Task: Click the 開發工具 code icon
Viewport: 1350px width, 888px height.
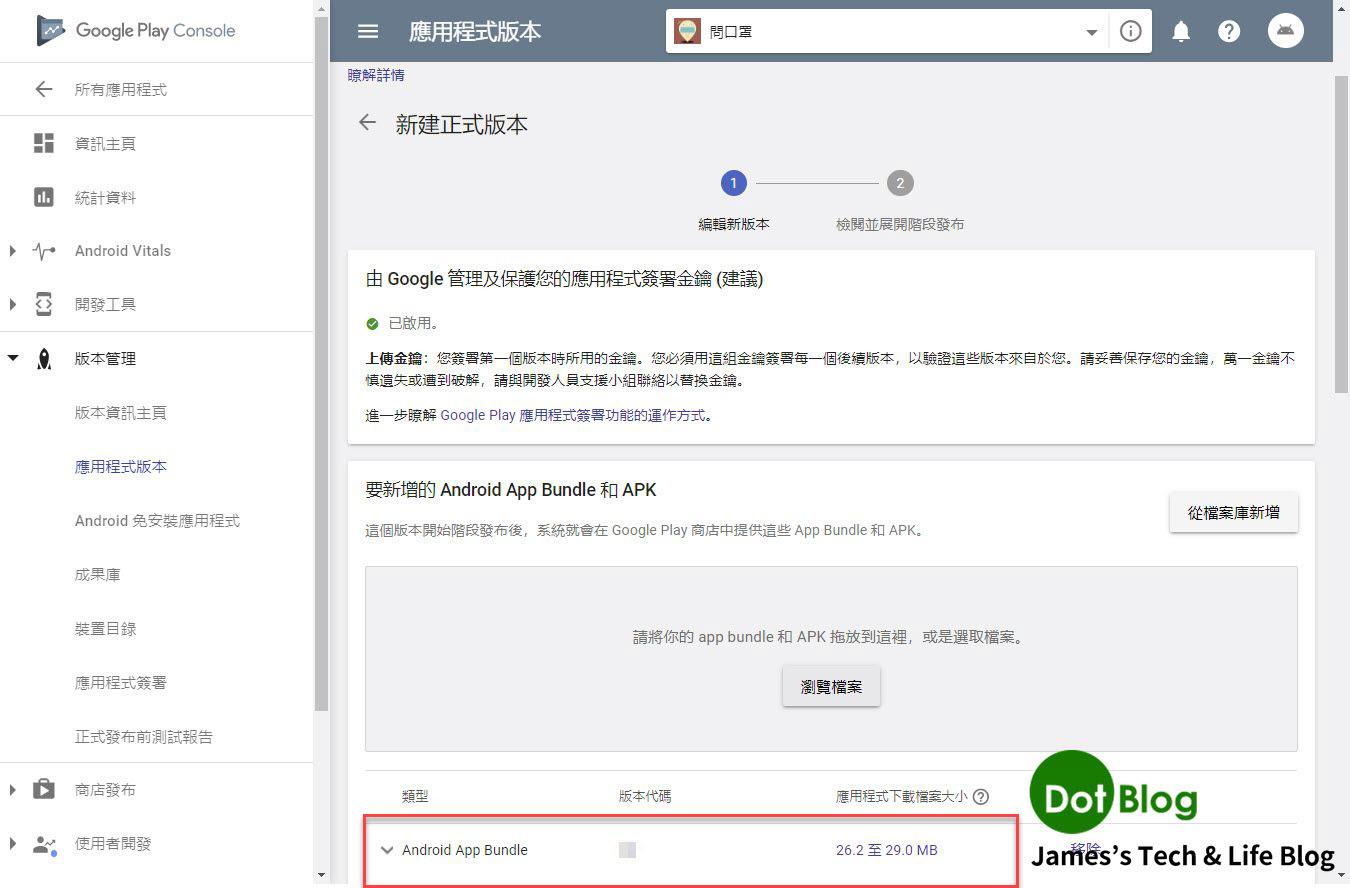Action: click(x=43, y=304)
